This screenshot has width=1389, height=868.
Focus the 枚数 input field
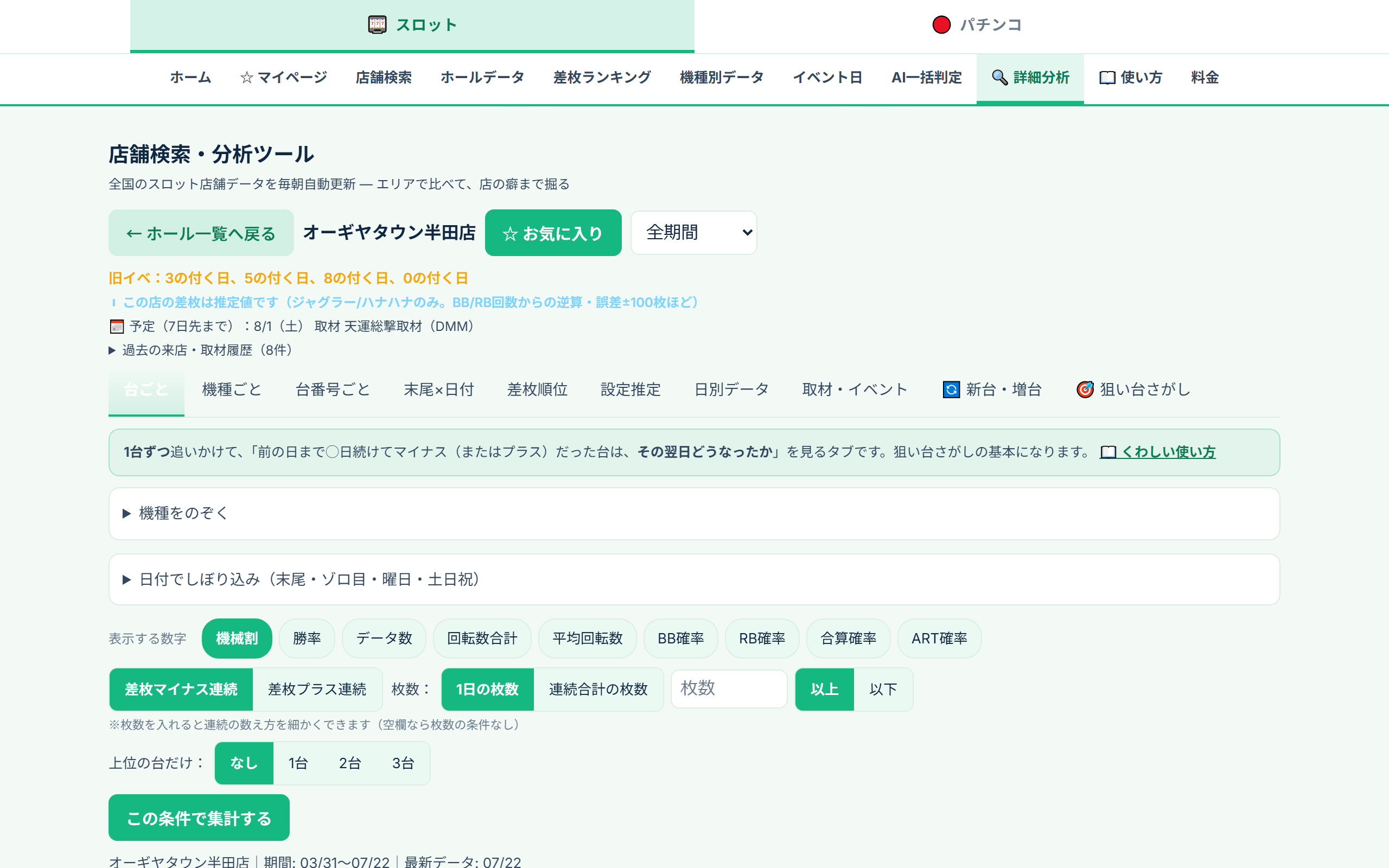(729, 689)
